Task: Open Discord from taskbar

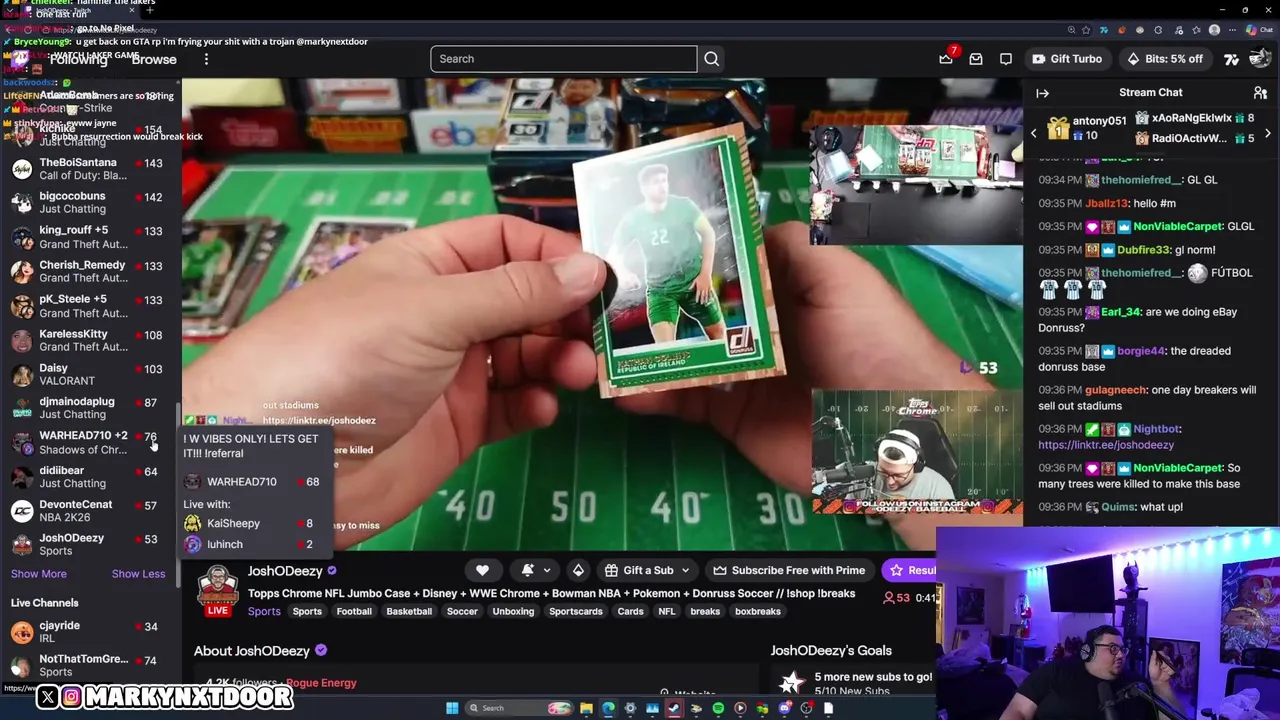Action: coord(784,708)
